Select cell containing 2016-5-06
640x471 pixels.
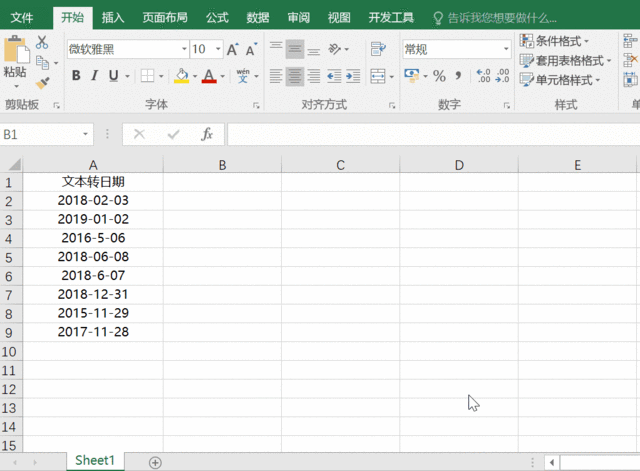coord(93,238)
